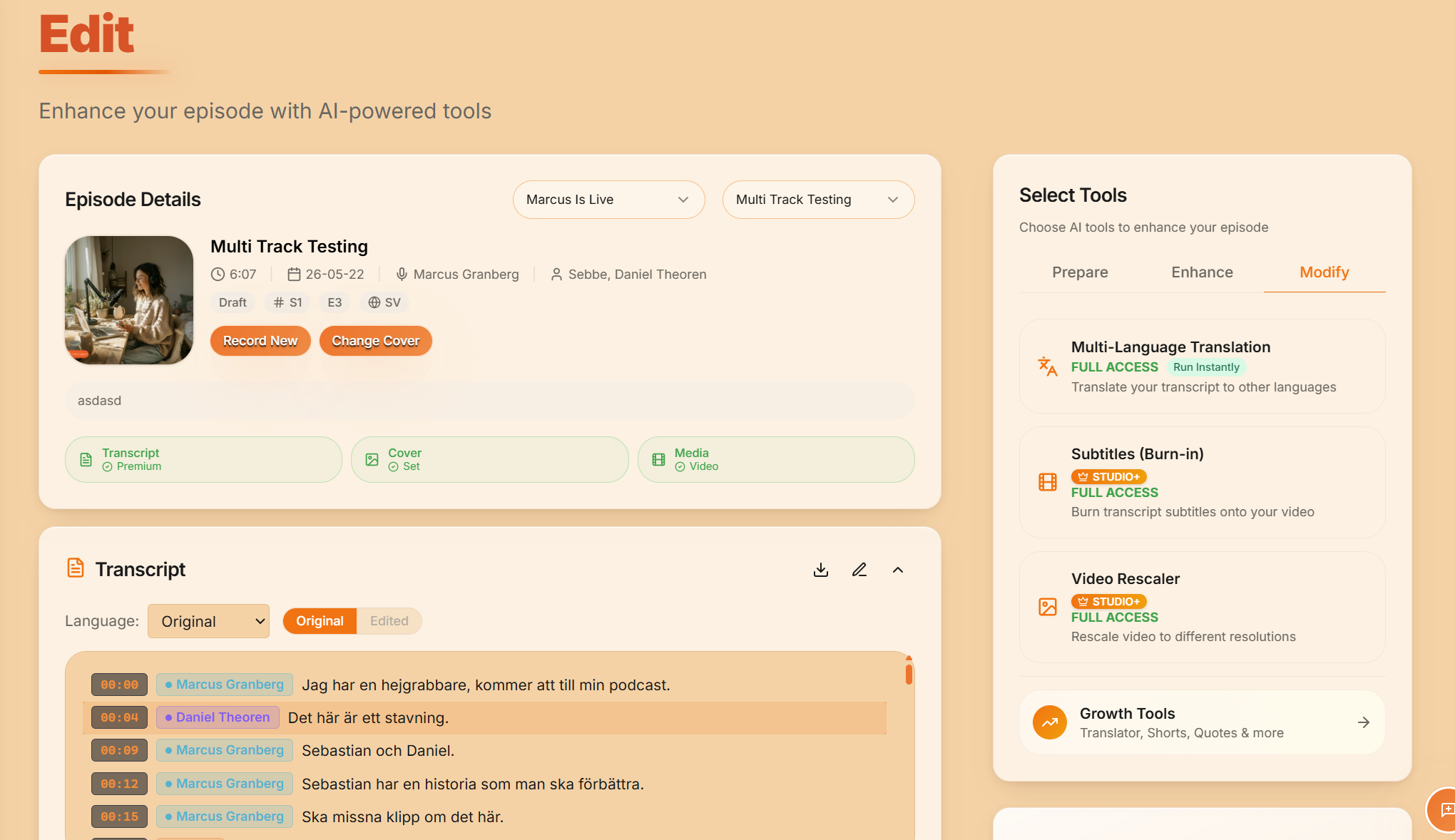Open the chat feedback bubble icon
The height and width of the screenshot is (840, 1455).
point(1444,809)
